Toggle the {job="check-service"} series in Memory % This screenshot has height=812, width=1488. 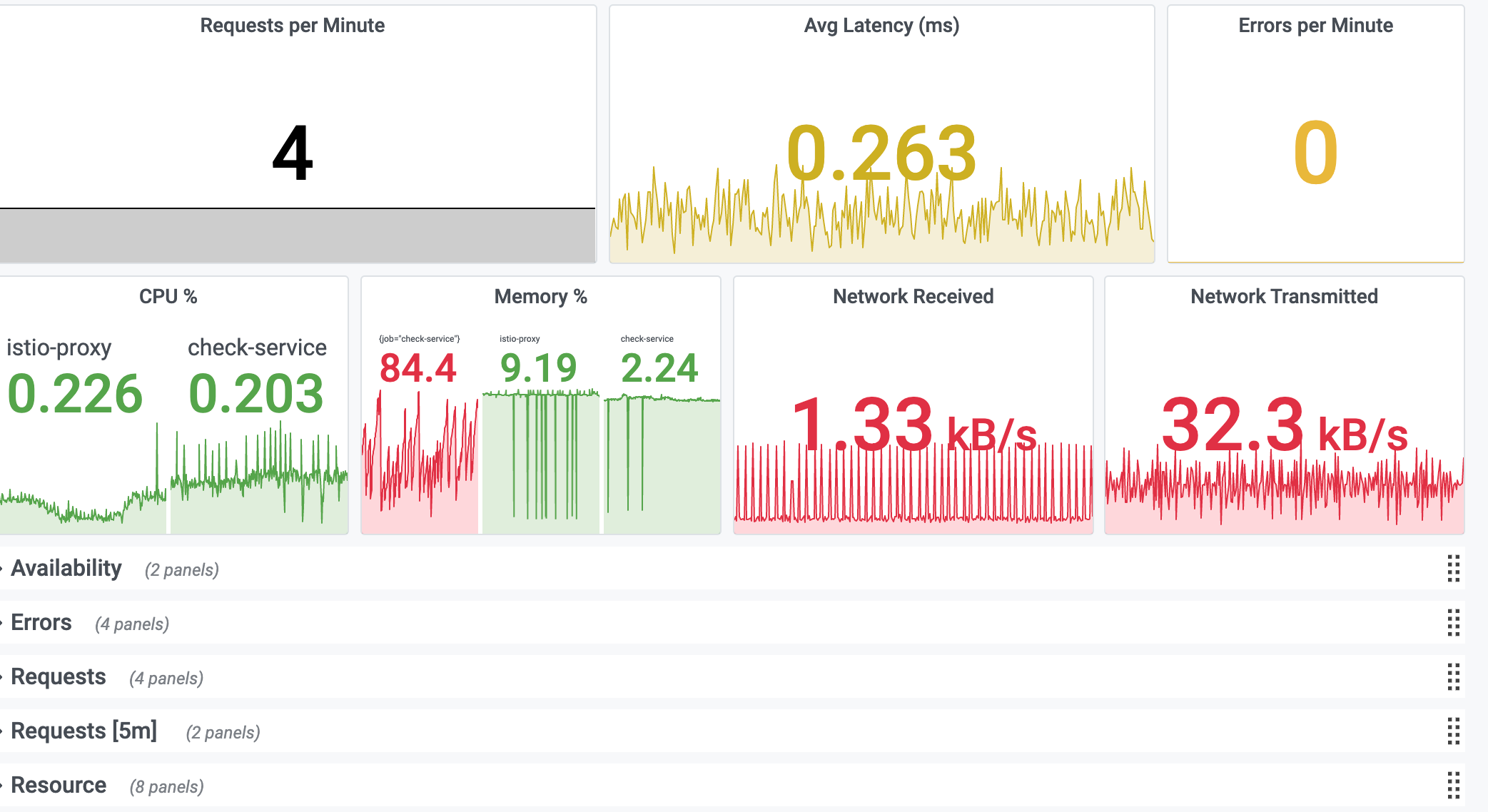[x=420, y=339]
